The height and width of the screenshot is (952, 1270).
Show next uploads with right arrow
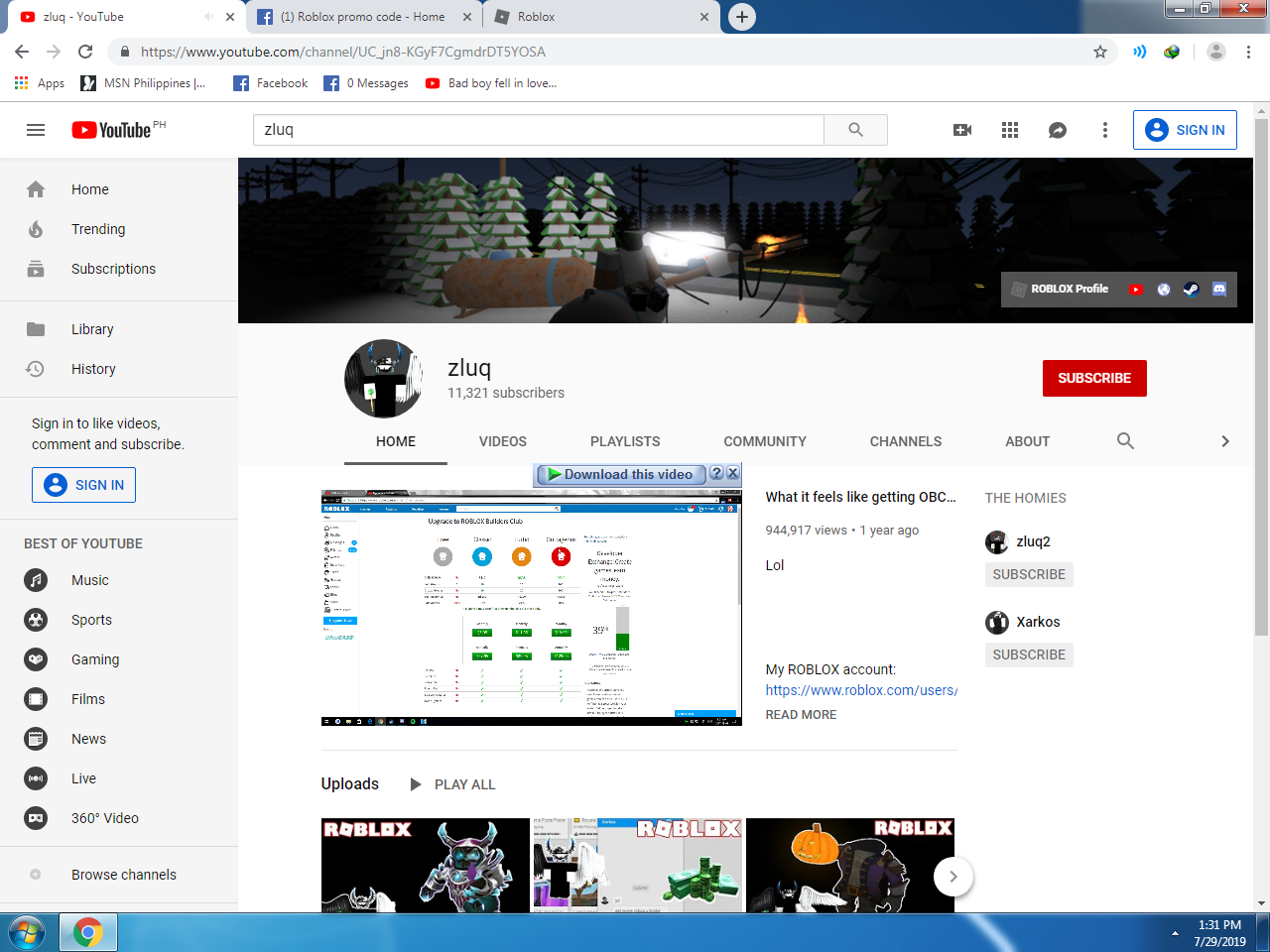pos(953,877)
